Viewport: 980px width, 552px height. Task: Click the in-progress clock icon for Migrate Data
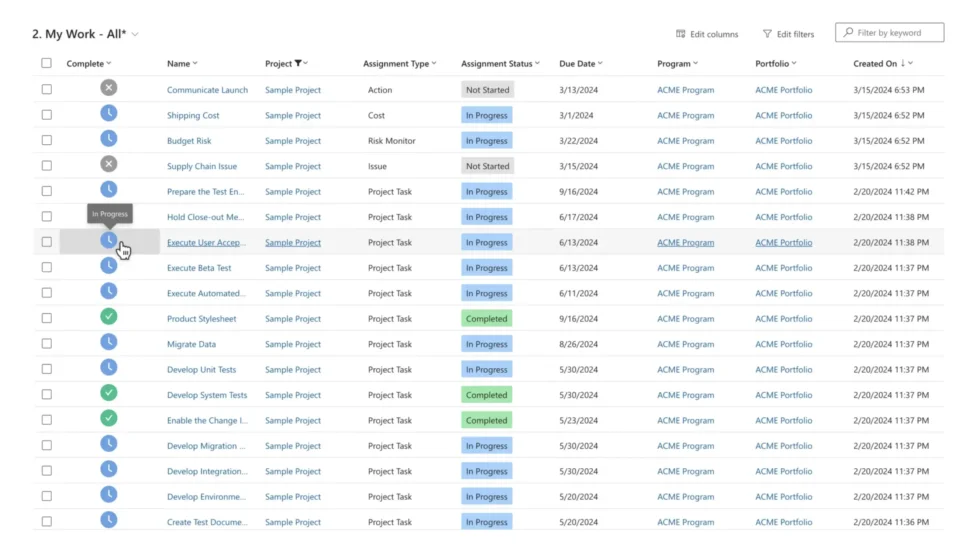(x=109, y=342)
